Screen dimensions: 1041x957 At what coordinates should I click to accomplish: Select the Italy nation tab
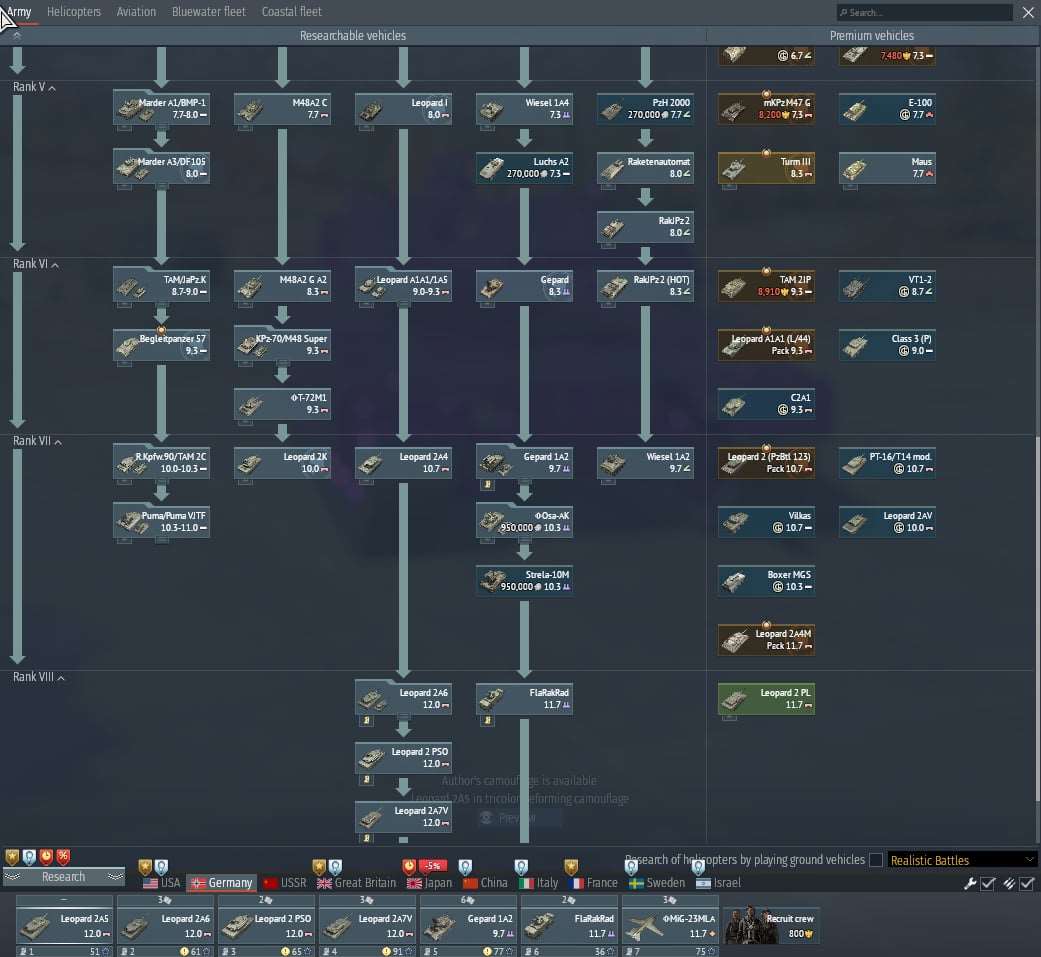(x=538, y=883)
